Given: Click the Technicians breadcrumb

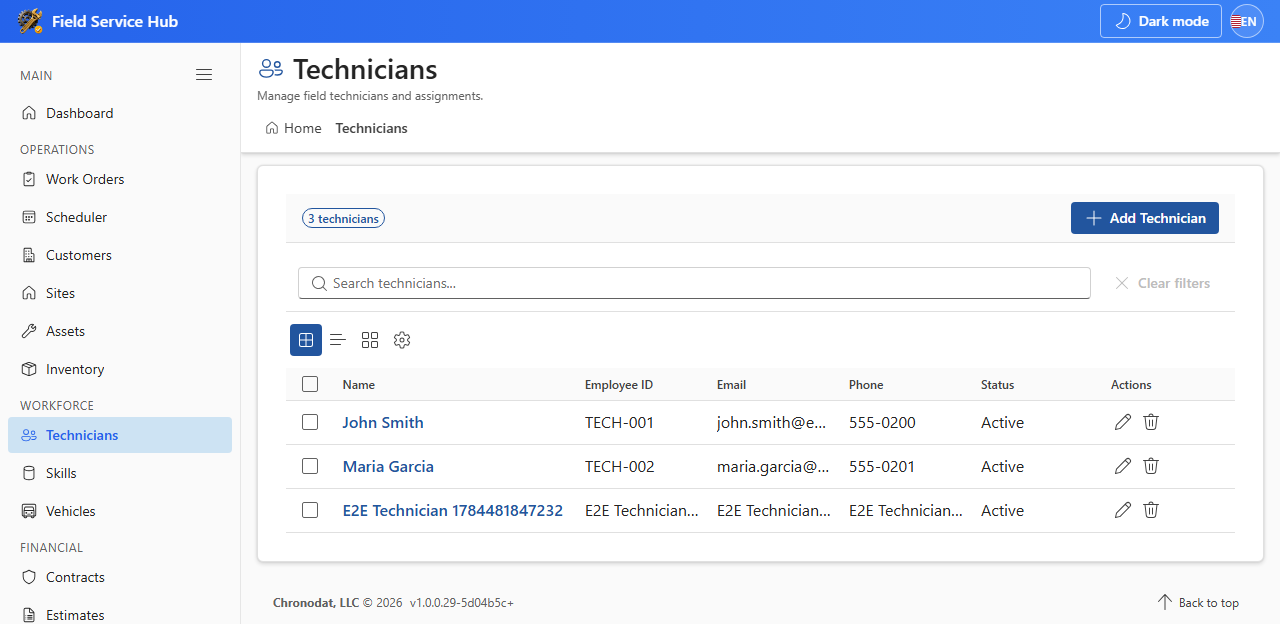Looking at the screenshot, I should click(371, 128).
